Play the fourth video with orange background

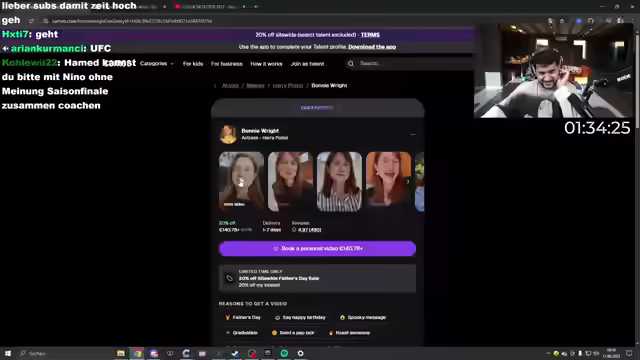point(388,182)
